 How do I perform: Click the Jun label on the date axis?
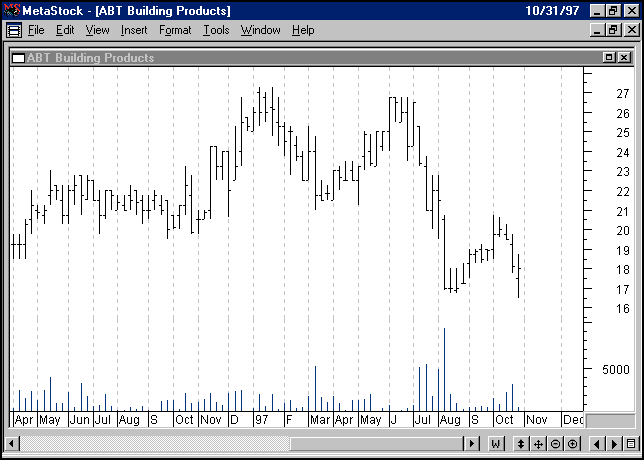(80, 420)
